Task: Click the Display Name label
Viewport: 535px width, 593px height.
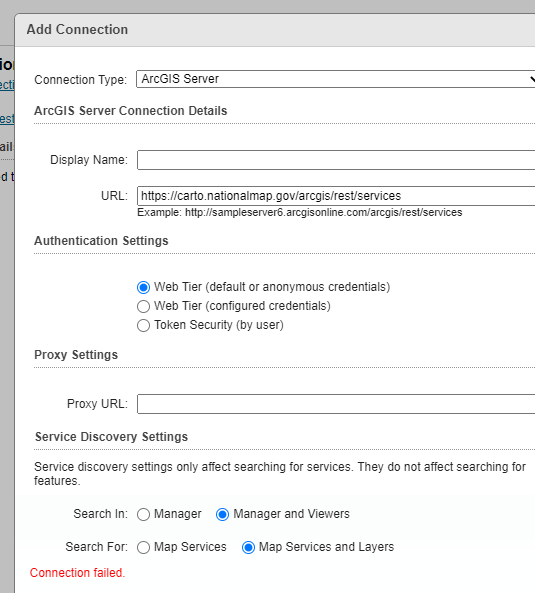Action: coord(89,160)
